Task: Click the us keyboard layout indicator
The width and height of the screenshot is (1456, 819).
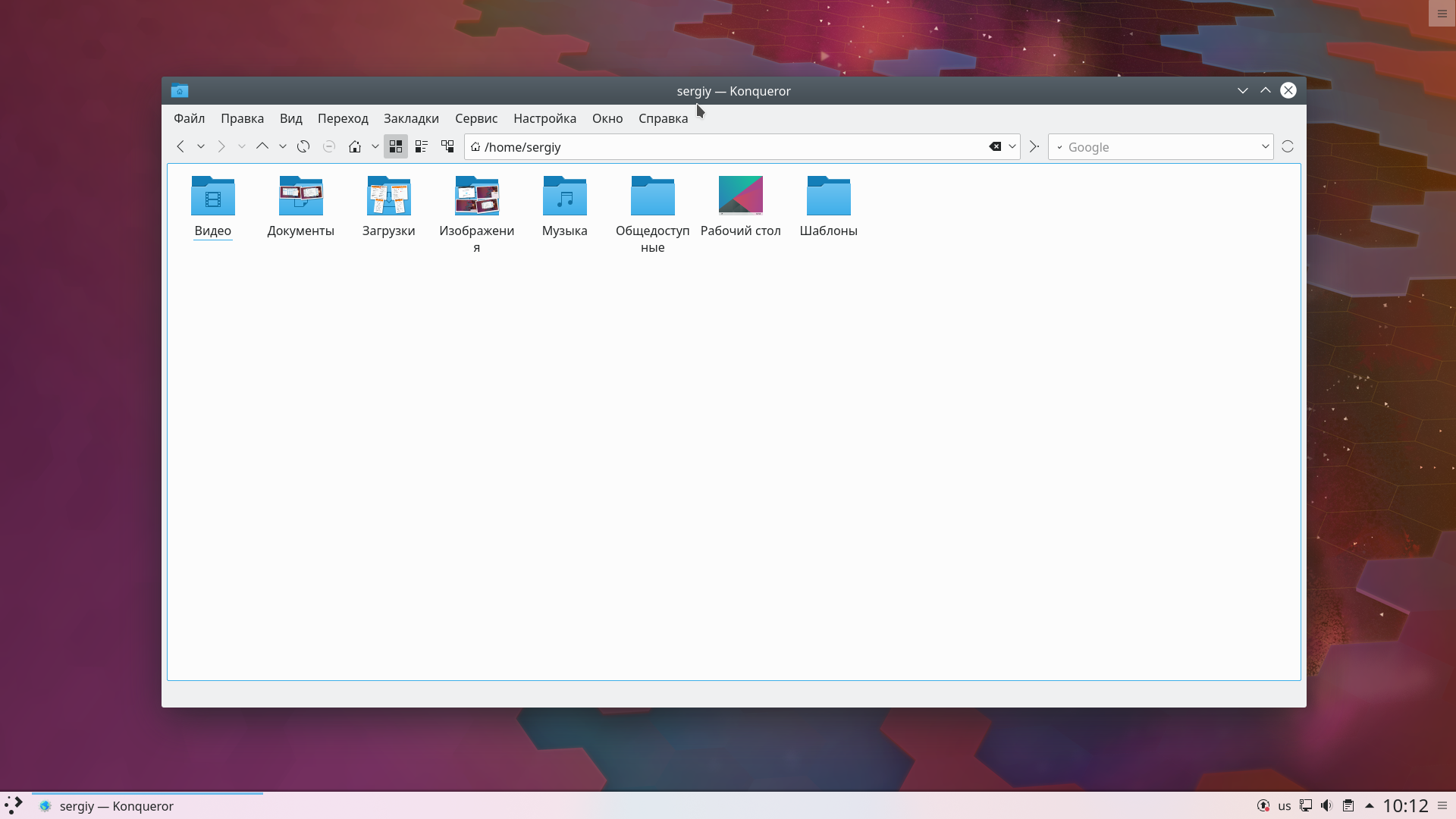Action: pos(1285,806)
